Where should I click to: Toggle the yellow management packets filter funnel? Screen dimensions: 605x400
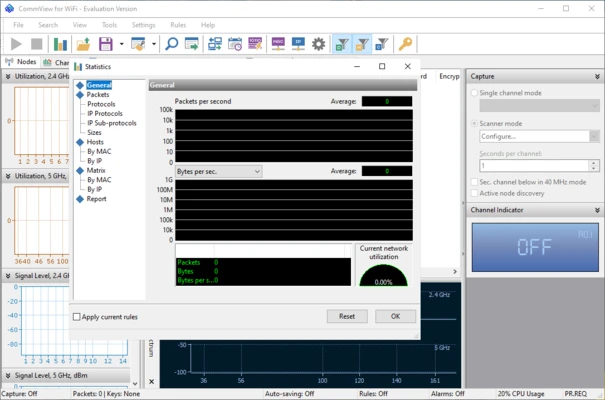tap(362, 44)
